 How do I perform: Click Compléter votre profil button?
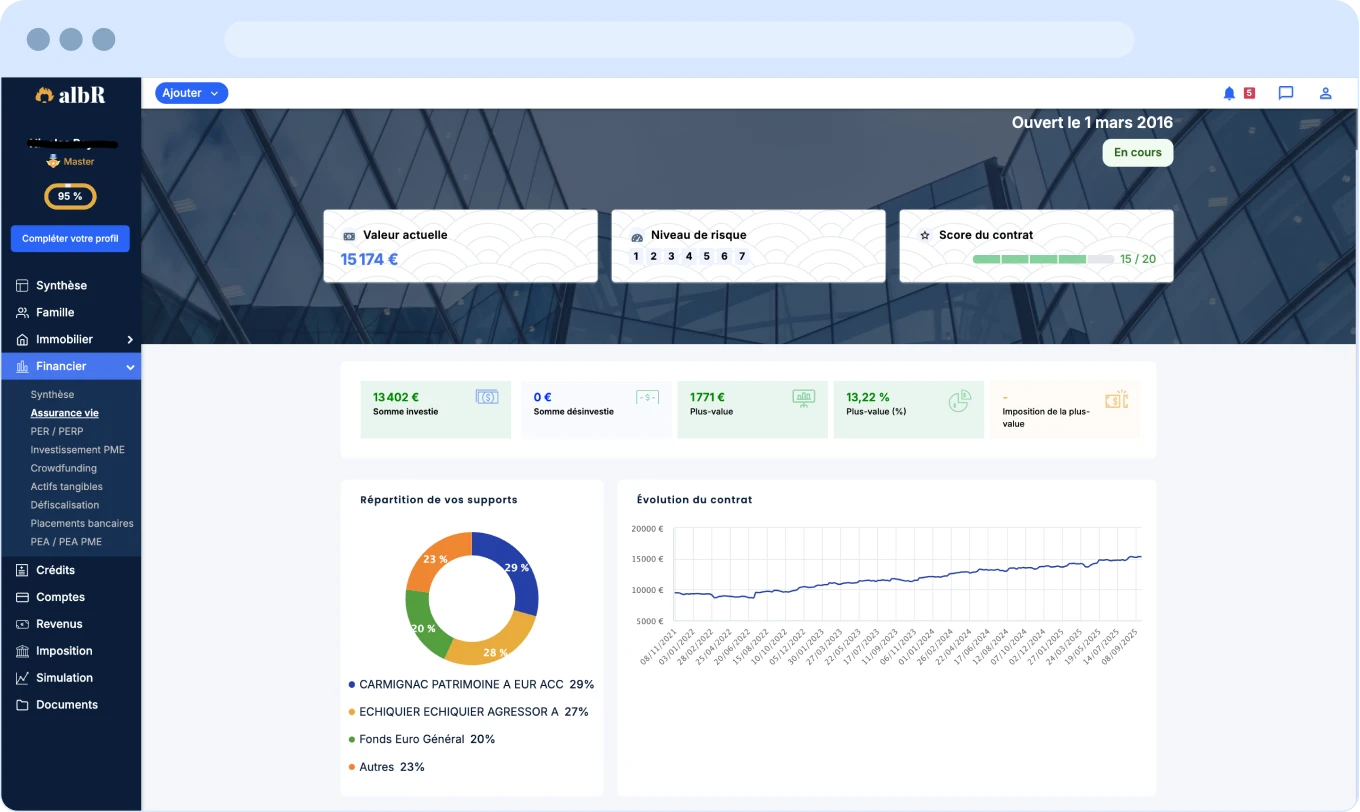pyautogui.click(x=70, y=239)
